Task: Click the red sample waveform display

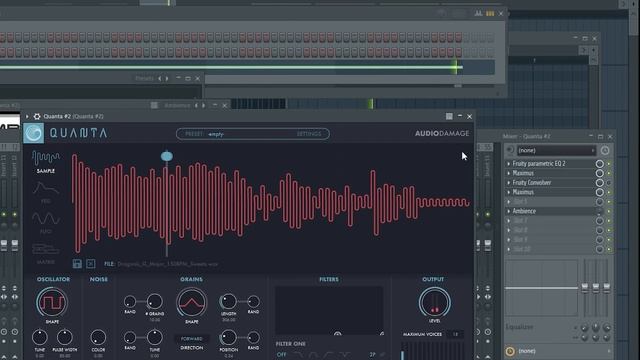Action: pyautogui.click(x=271, y=203)
